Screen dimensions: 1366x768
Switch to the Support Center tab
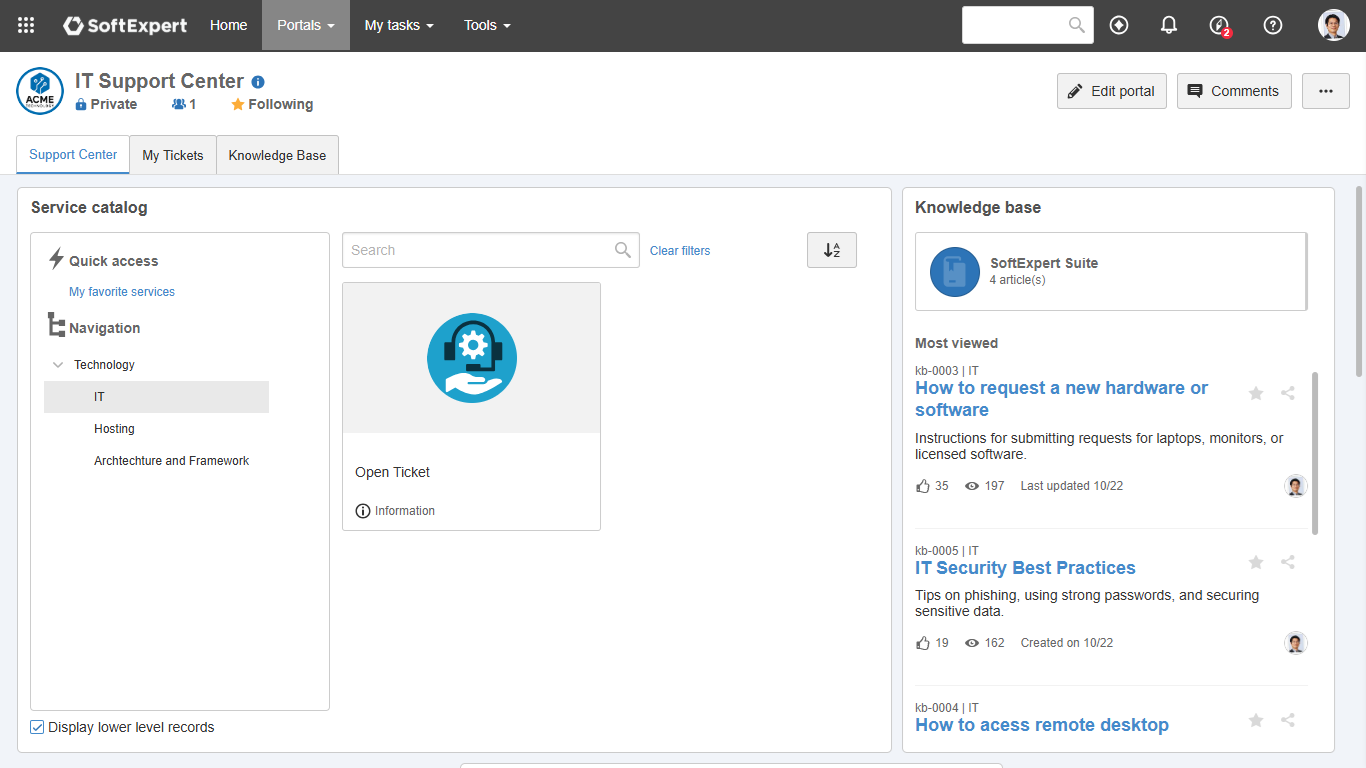[73, 155]
